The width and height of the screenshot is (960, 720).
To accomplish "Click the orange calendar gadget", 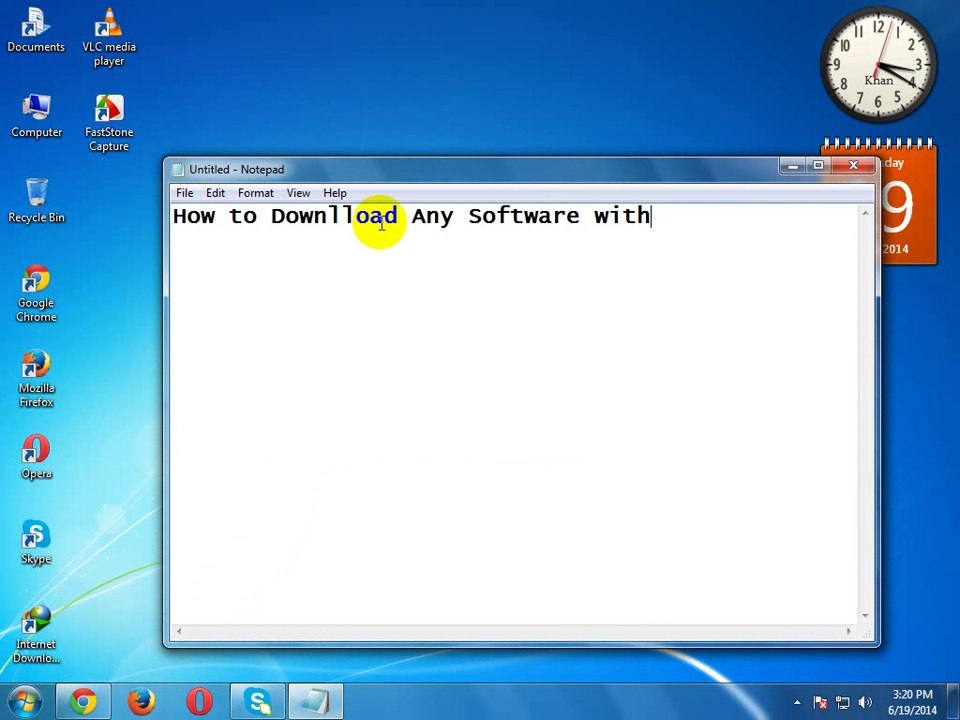I will click(909, 202).
